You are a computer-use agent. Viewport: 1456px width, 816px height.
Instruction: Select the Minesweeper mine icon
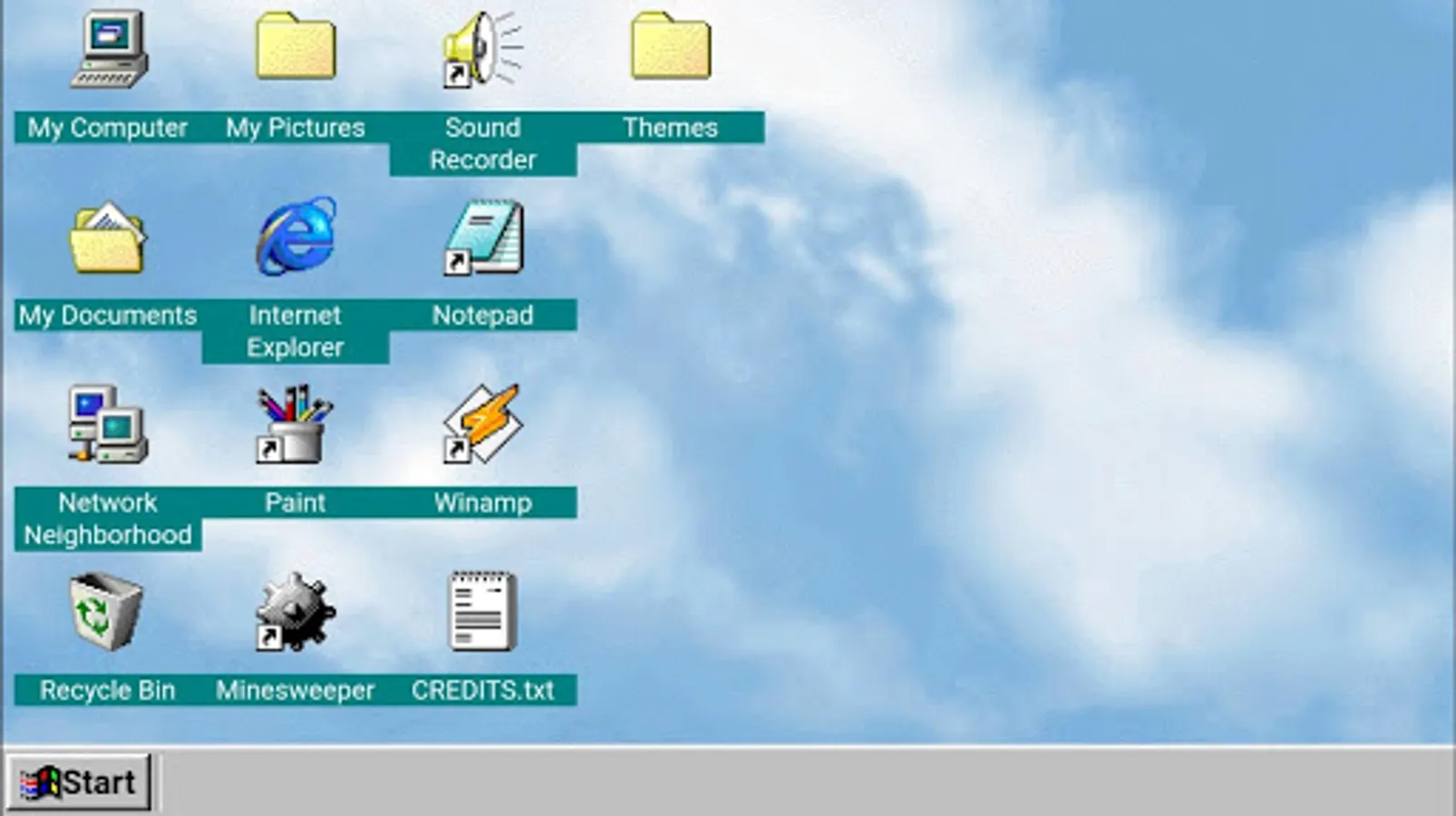296,612
